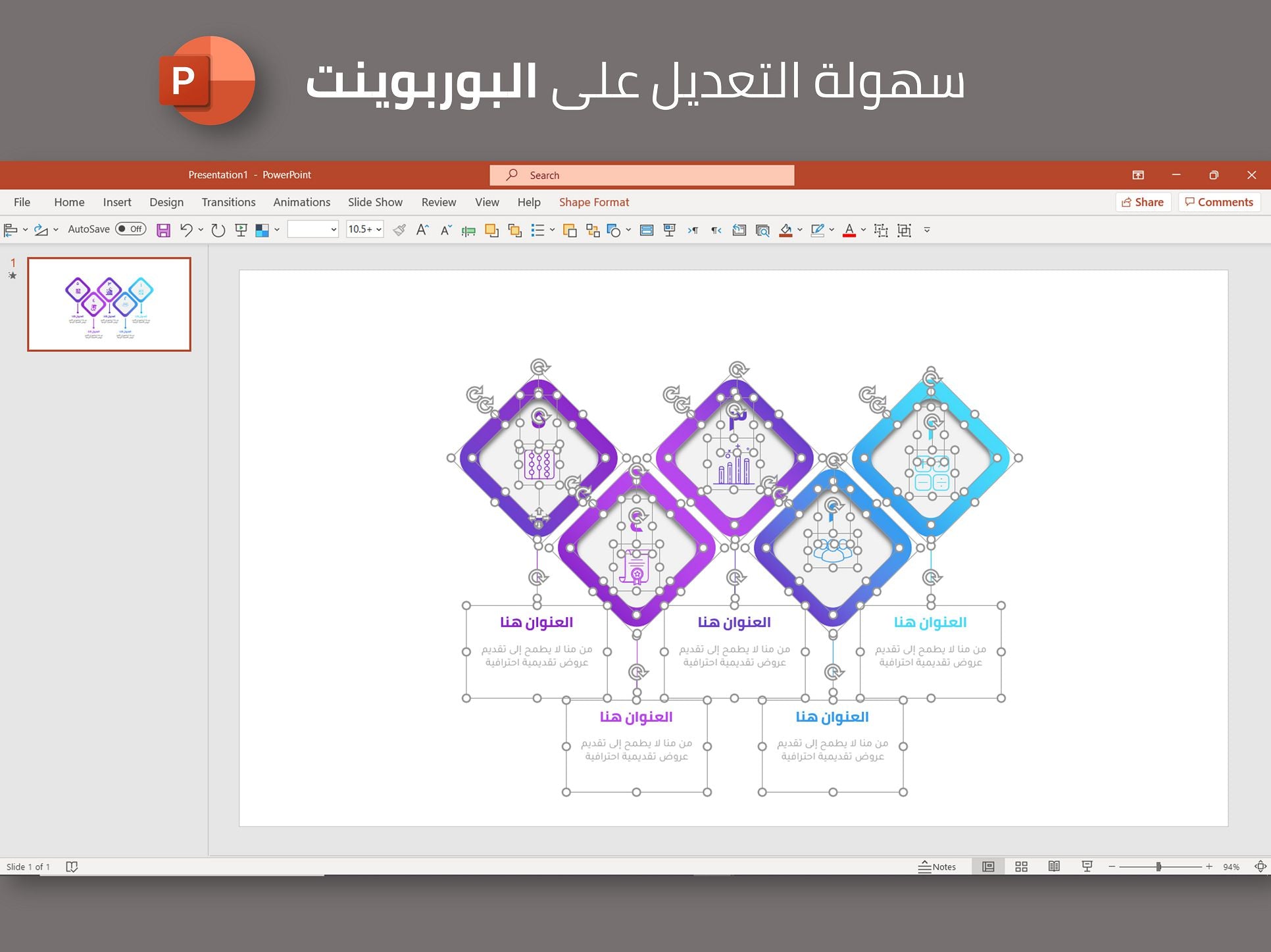Click the Help menu item
The image size is (1271, 952).
[x=530, y=201]
